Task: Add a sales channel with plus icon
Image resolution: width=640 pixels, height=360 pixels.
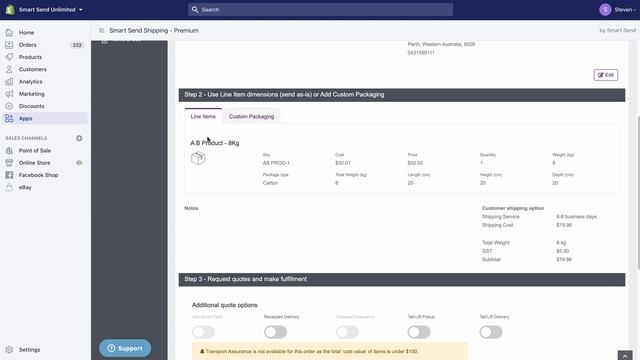Action: (79, 138)
